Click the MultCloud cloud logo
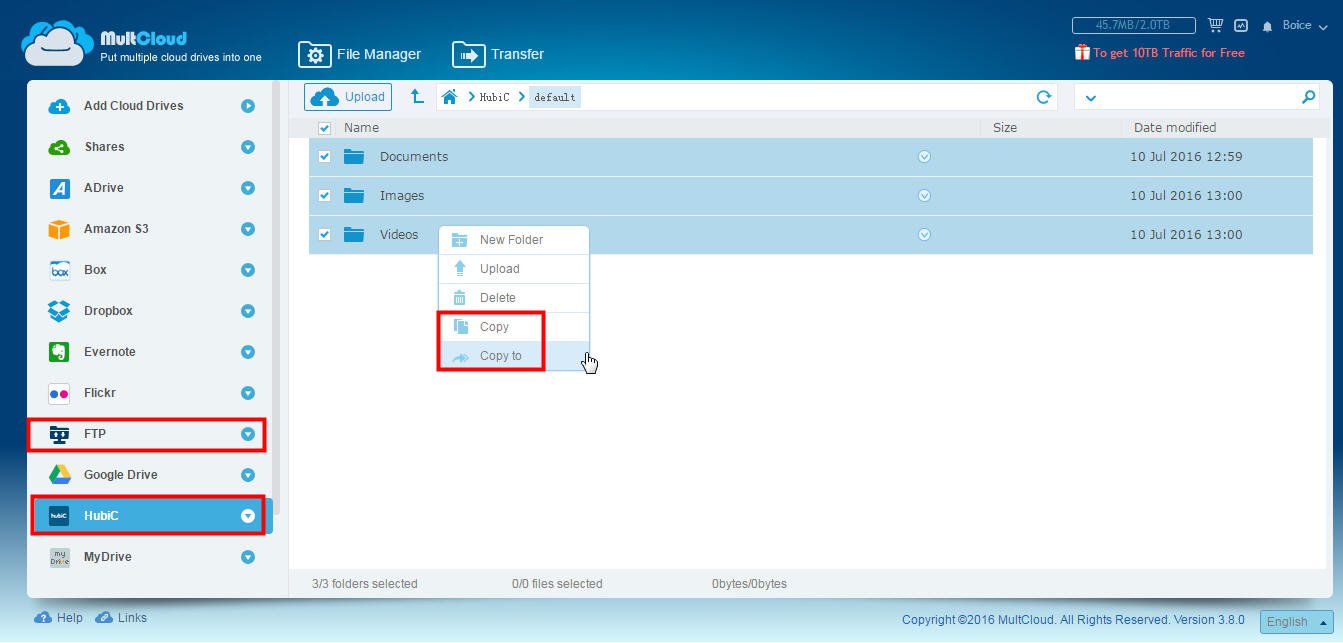1343x643 pixels. click(x=57, y=43)
